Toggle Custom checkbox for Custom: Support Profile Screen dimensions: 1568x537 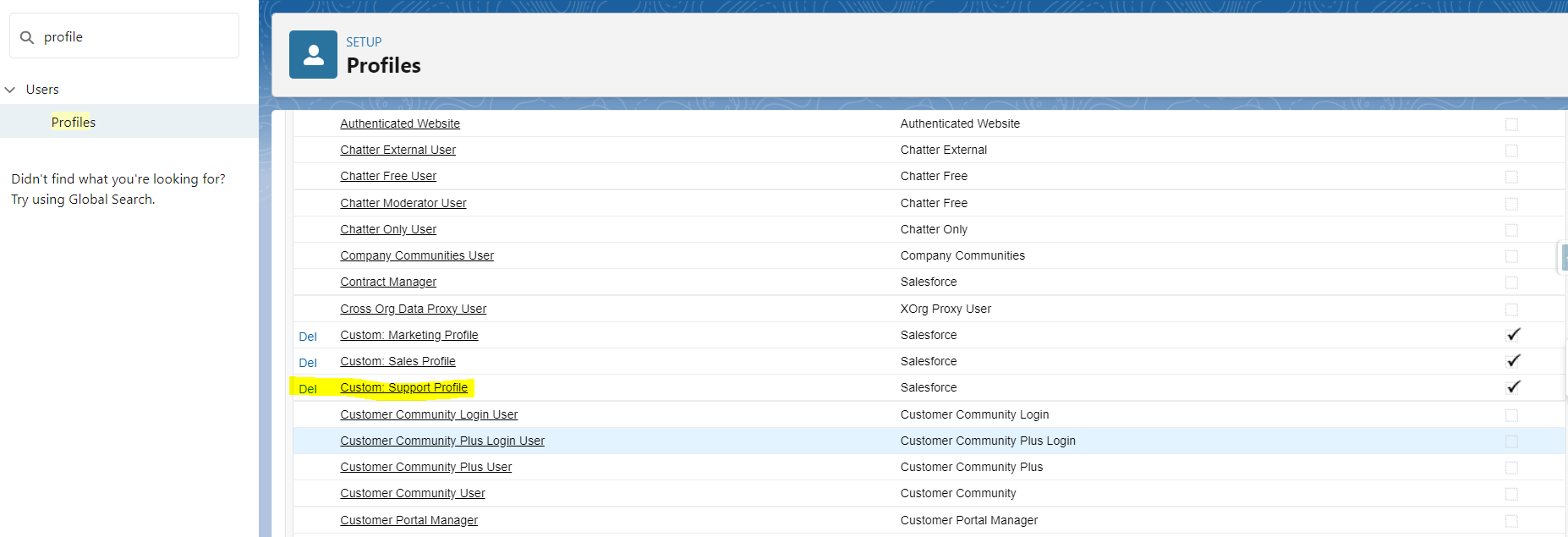coord(1512,387)
